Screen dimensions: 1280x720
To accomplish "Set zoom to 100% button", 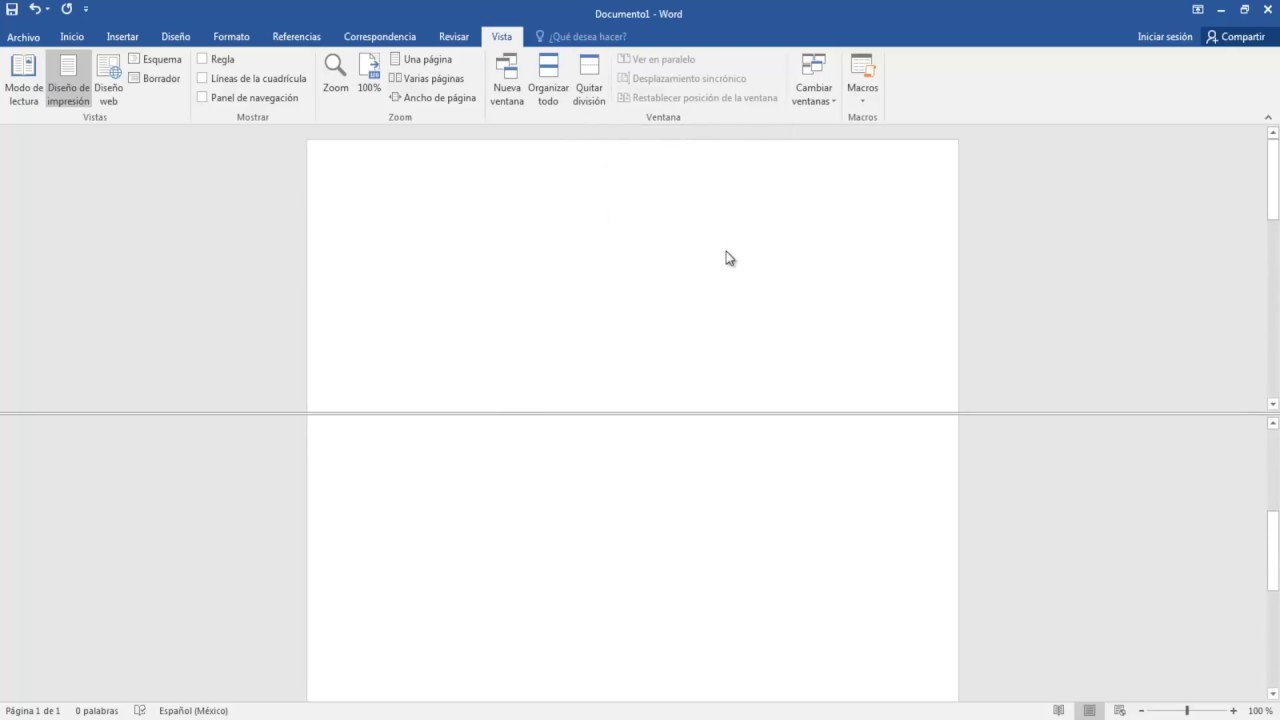I will pyautogui.click(x=369, y=74).
